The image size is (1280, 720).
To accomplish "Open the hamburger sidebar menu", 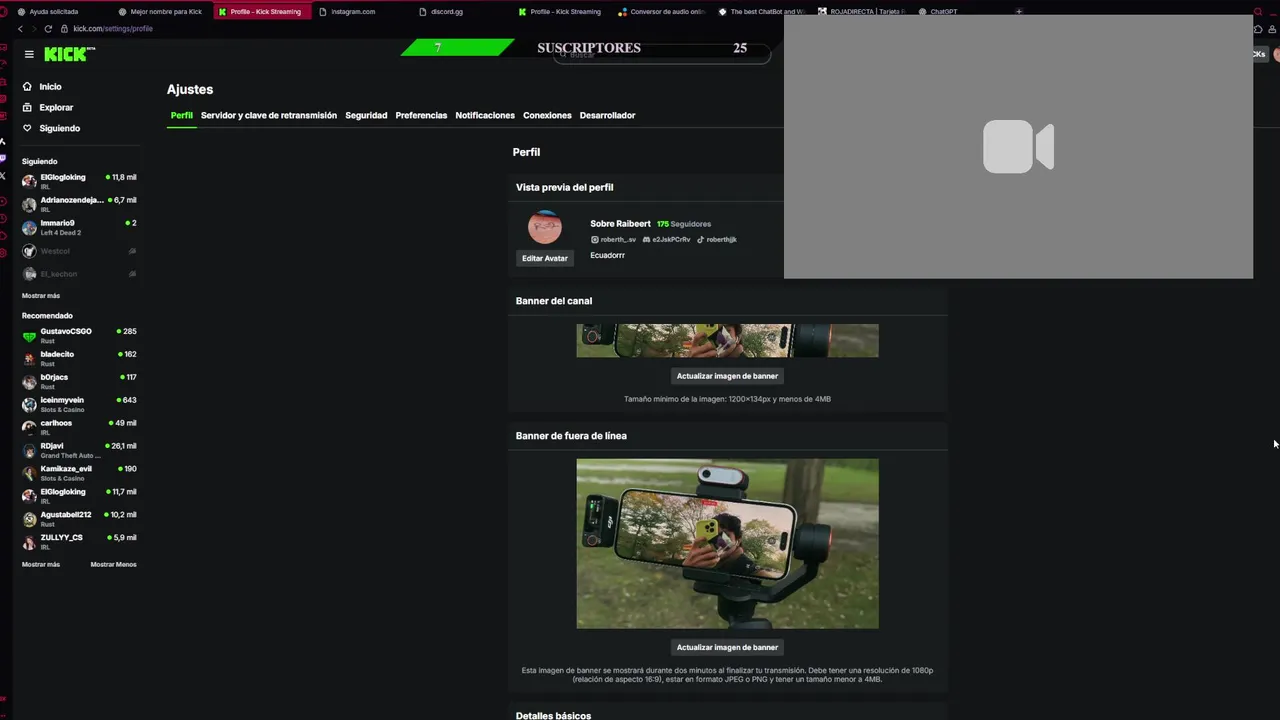I will click(x=29, y=54).
